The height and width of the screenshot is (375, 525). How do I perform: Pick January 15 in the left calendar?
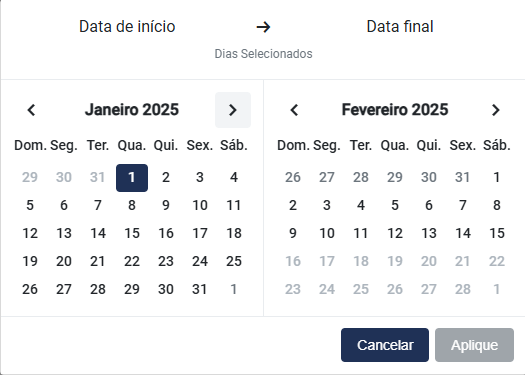[x=132, y=233]
